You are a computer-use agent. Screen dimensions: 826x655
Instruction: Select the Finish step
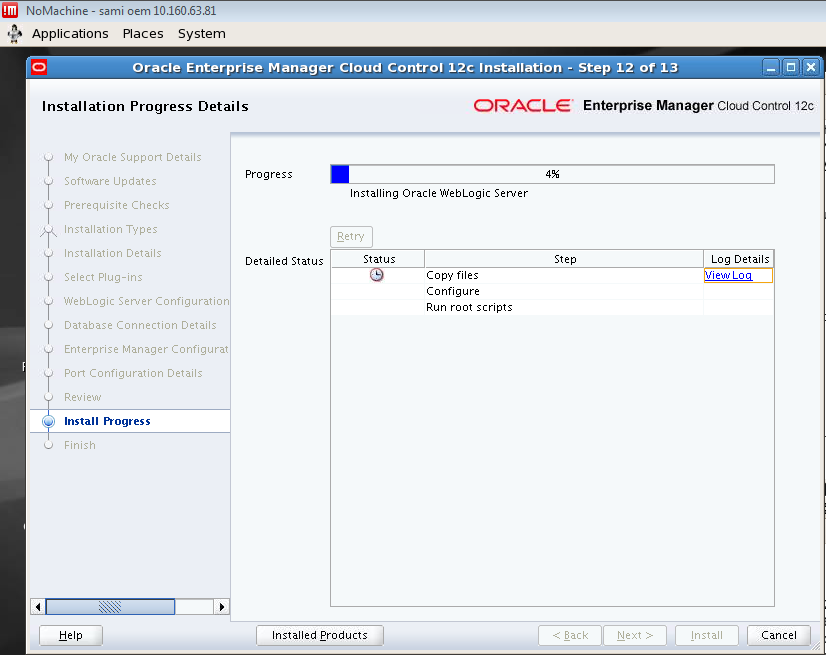point(80,445)
